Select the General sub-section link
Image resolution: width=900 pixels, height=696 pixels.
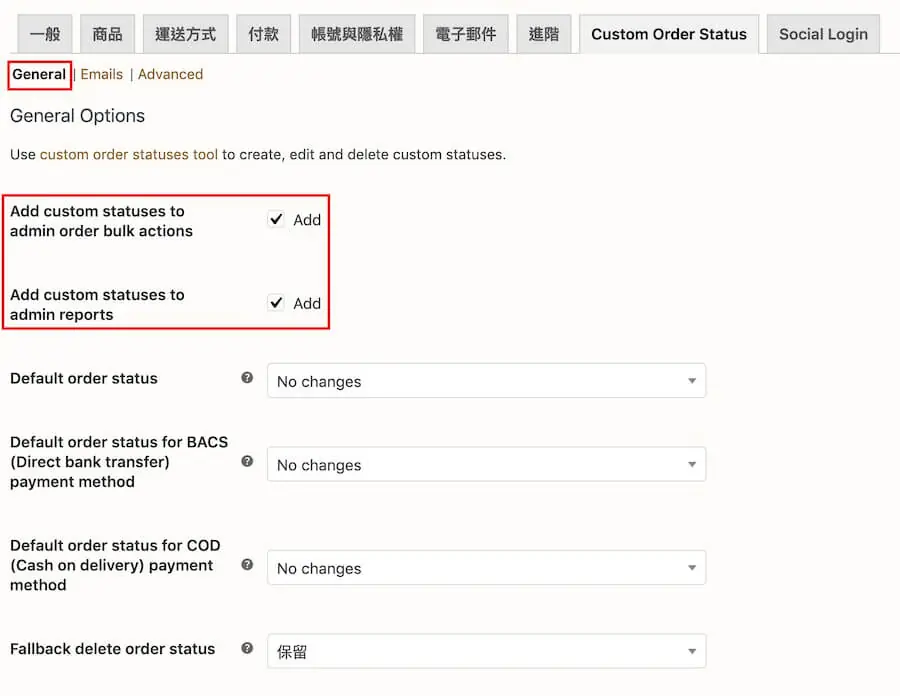[x=39, y=75]
